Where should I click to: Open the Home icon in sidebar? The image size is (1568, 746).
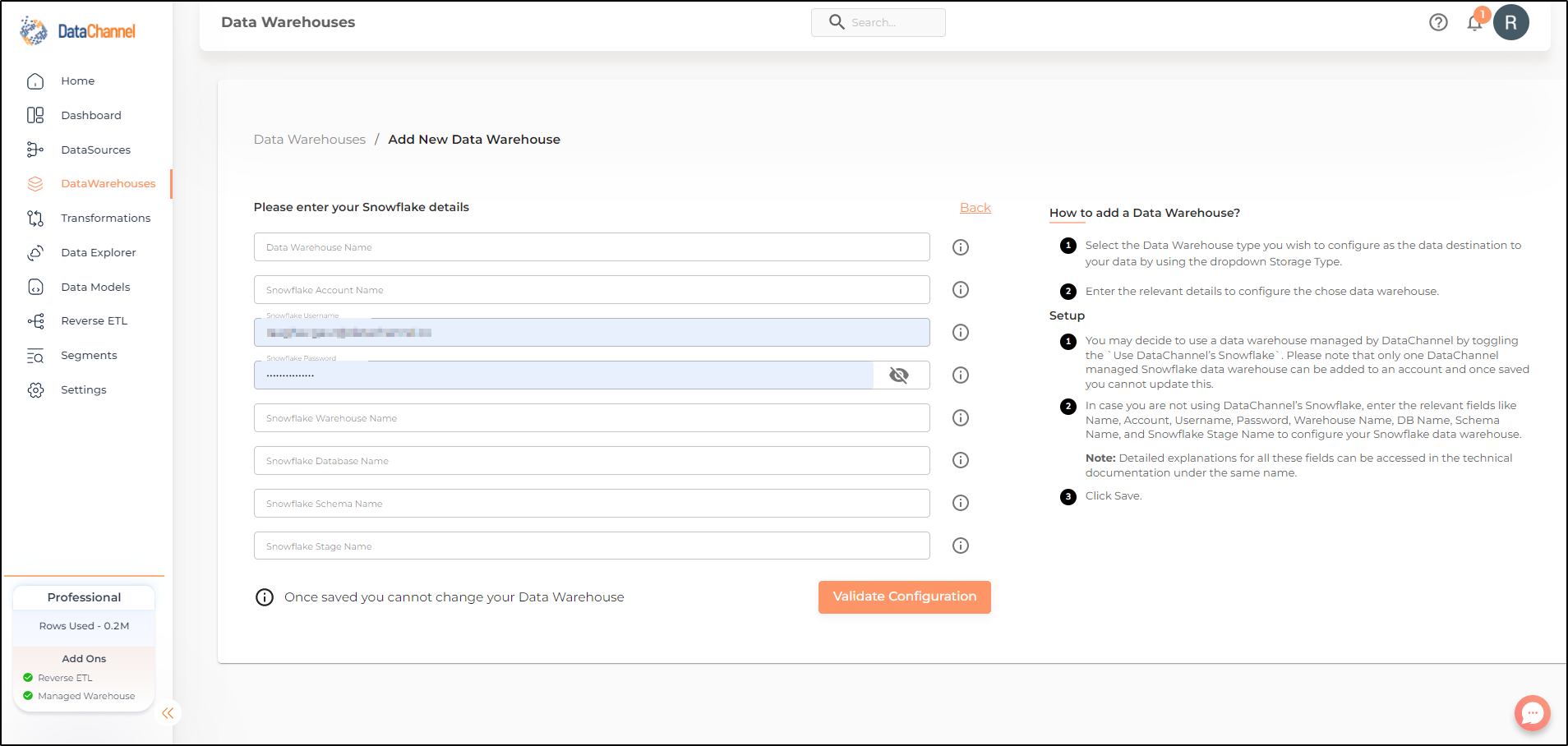pyautogui.click(x=35, y=81)
